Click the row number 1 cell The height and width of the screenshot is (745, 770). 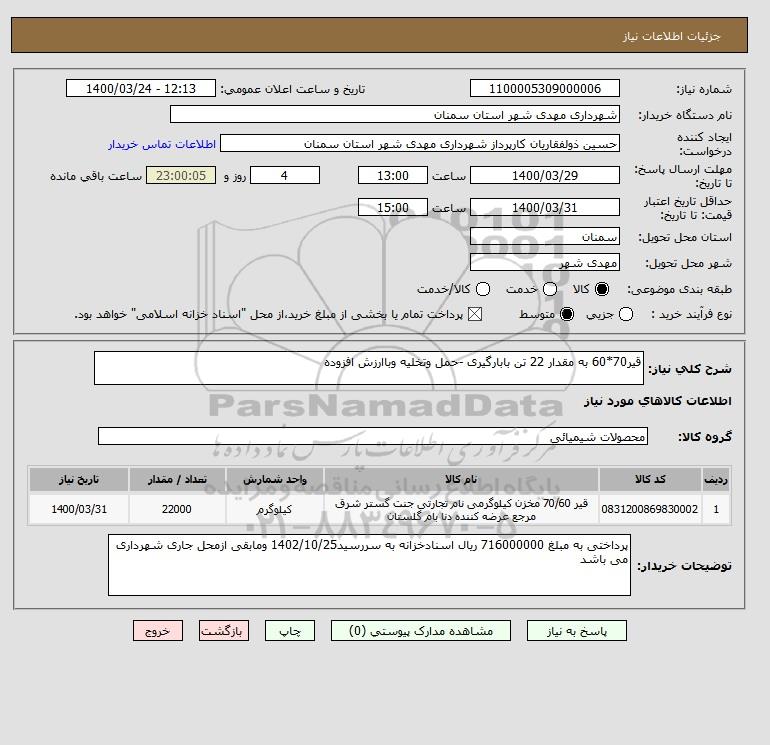tap(716, 509)
